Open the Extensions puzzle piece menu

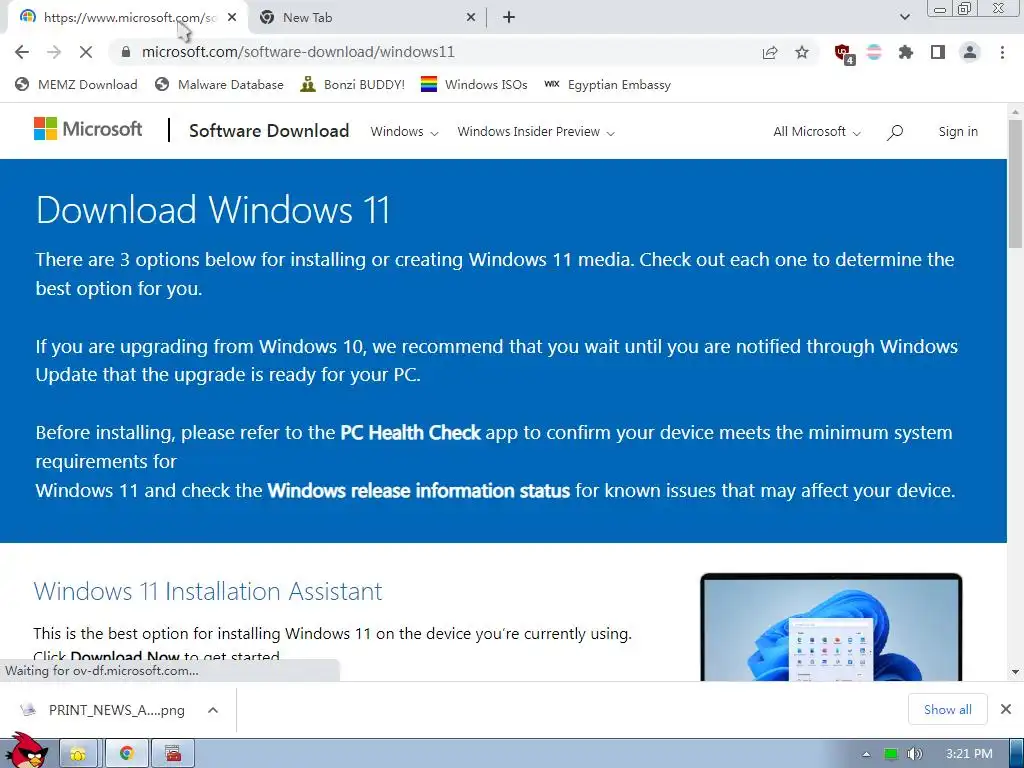point(906,52)
